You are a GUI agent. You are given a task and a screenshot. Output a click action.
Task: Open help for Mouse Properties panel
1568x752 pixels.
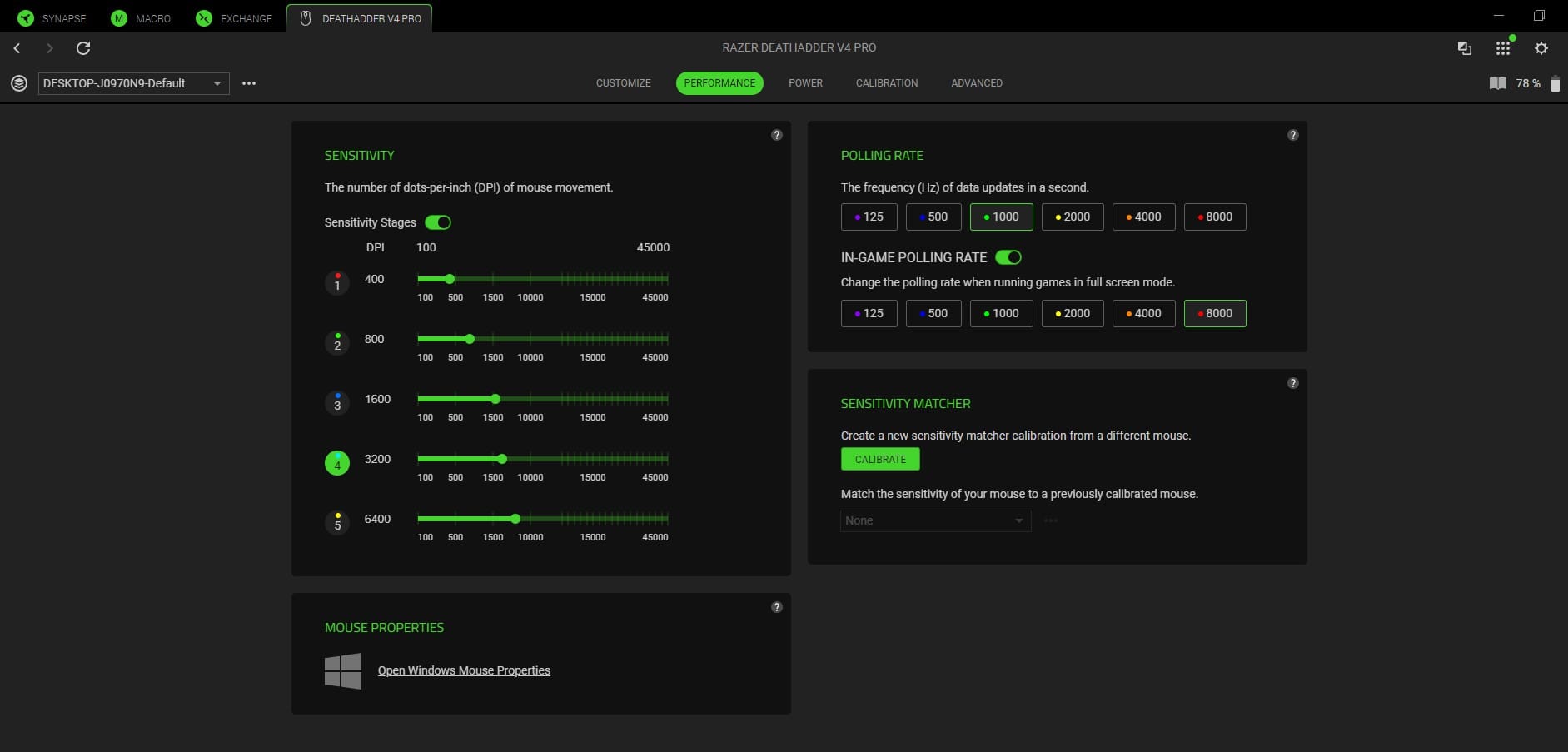pyautogui.click(x=777, y=607)
